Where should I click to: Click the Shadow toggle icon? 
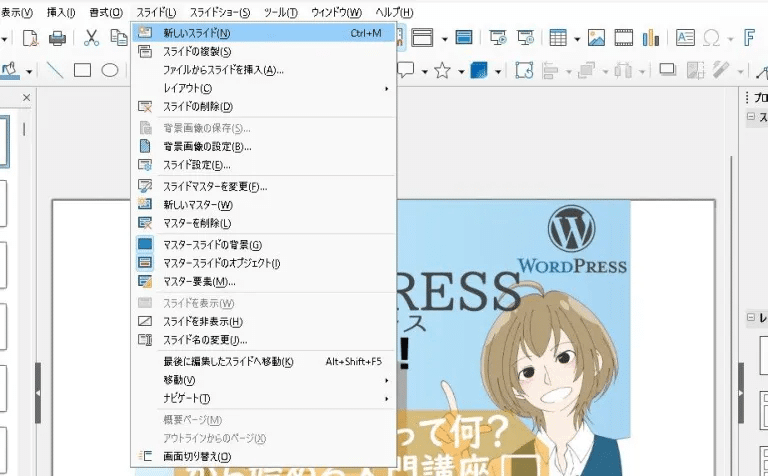pyautogui.click(x=667, y=71)
